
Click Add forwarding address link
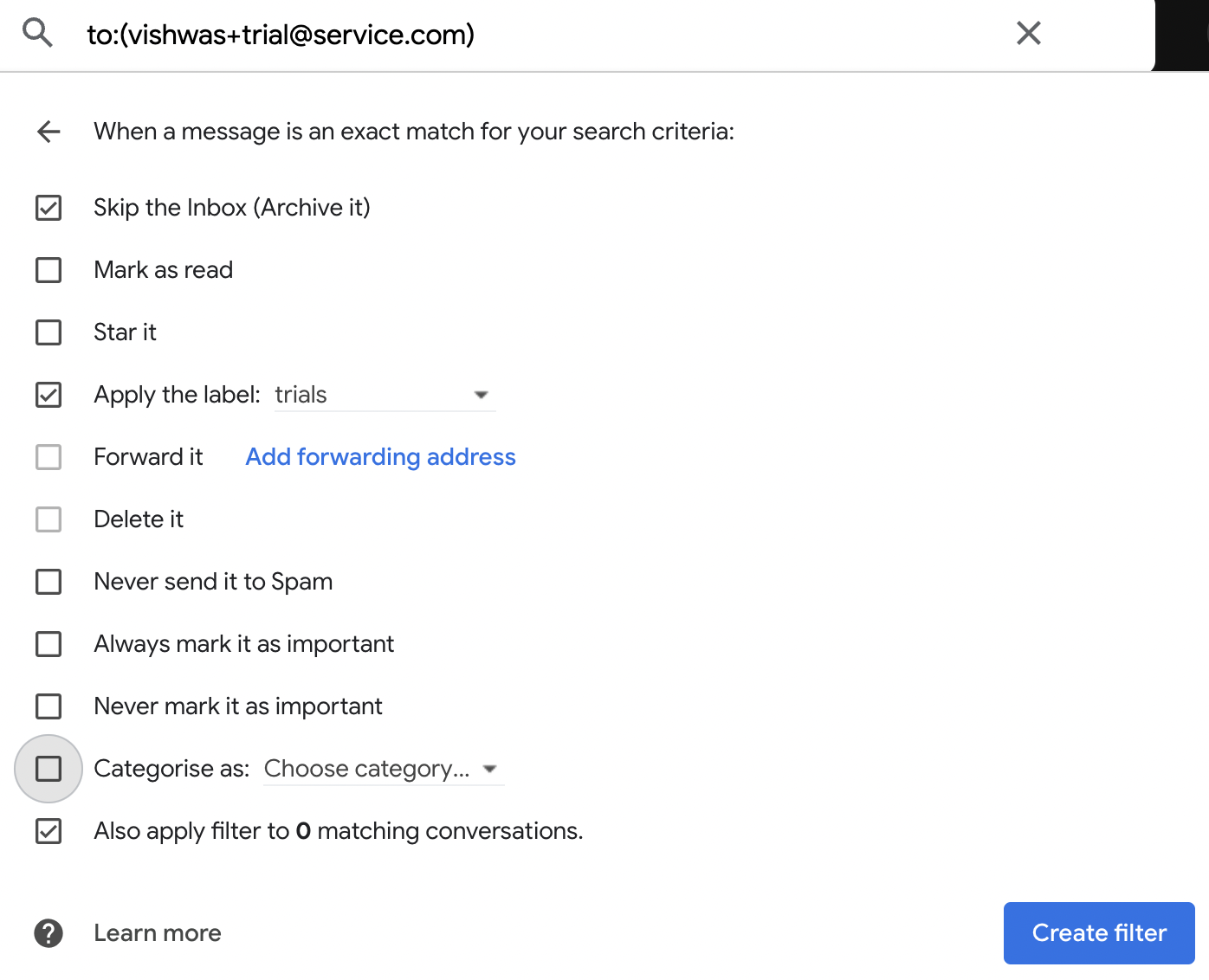click(380, 457)
